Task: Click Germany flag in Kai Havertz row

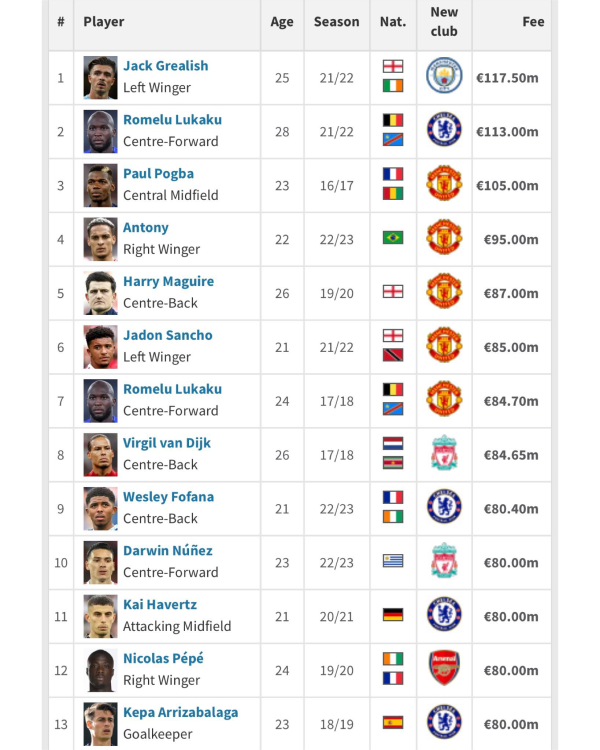Action: point(393,615)
